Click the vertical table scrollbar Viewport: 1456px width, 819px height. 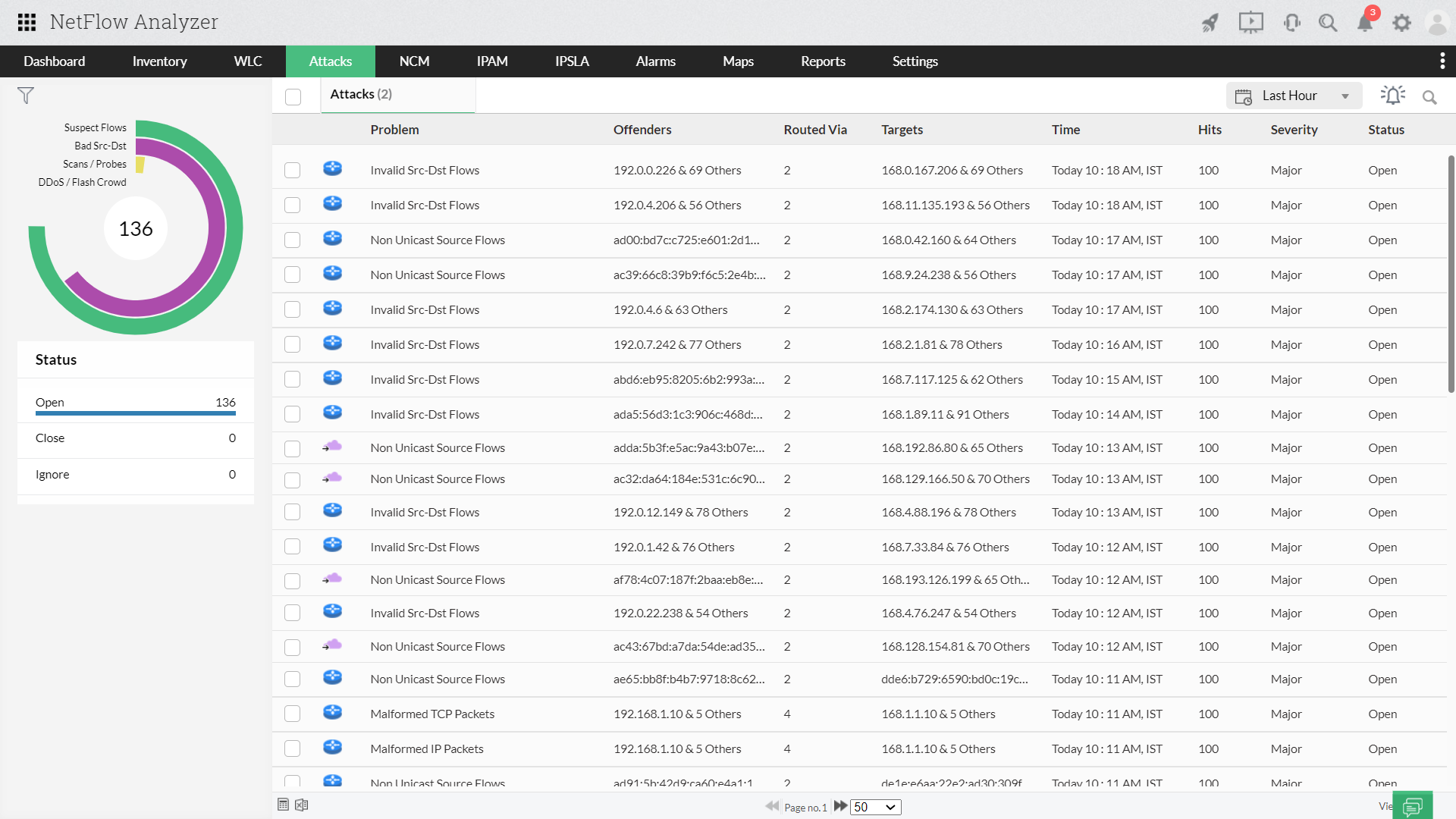tap(1451, 273)
